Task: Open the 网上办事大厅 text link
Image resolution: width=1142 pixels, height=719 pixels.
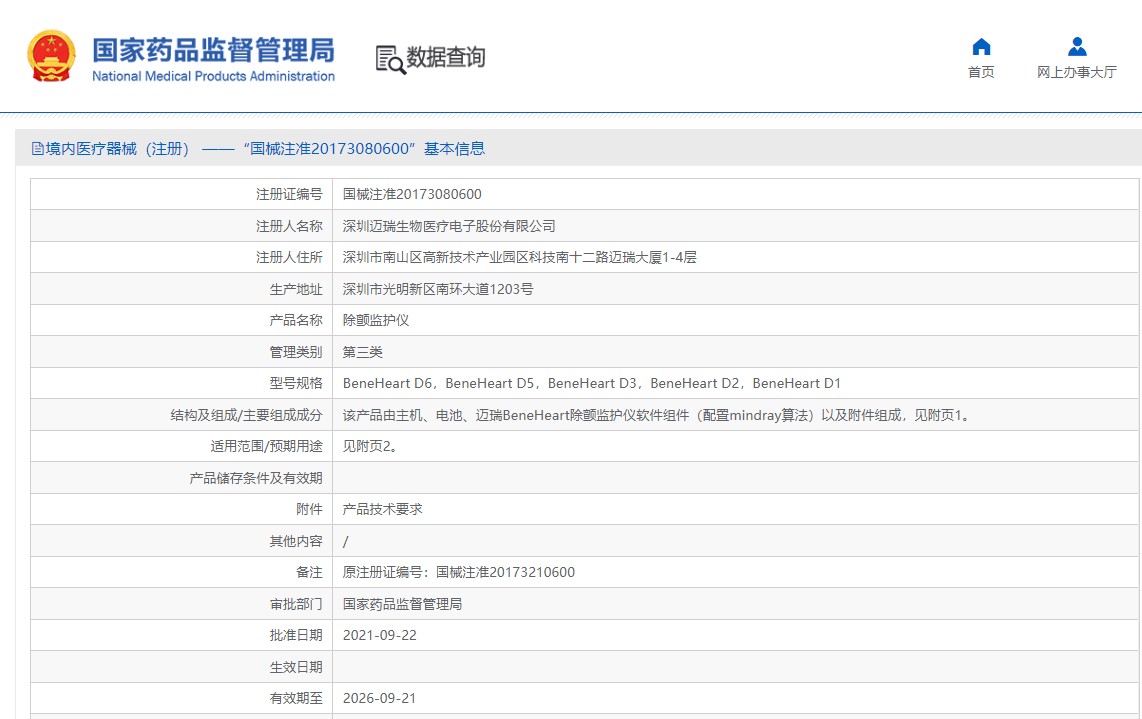Action: [x=1077, y=72]
